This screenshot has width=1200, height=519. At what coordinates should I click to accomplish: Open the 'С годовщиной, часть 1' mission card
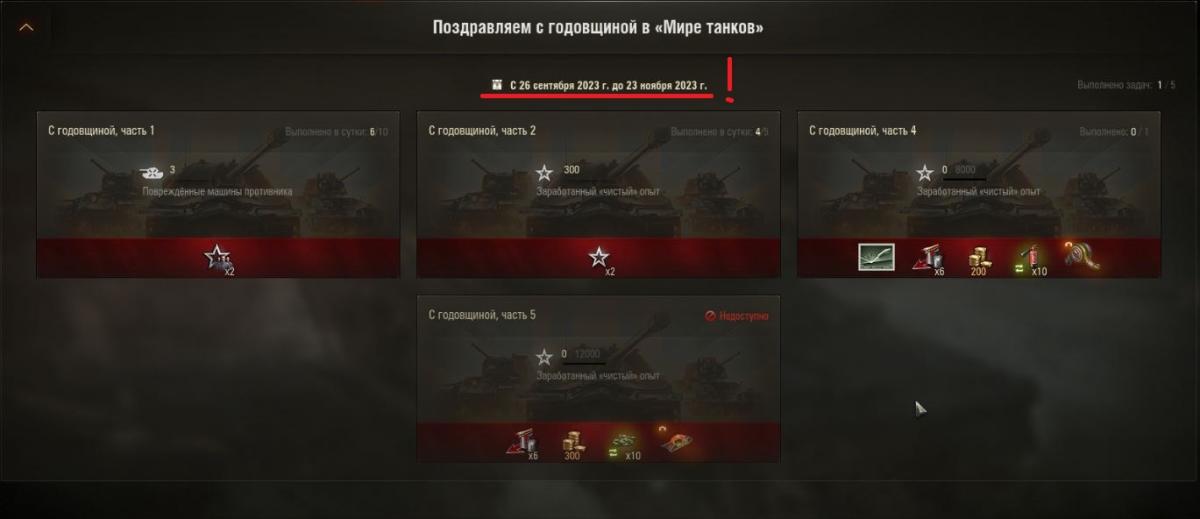[218, 194]
